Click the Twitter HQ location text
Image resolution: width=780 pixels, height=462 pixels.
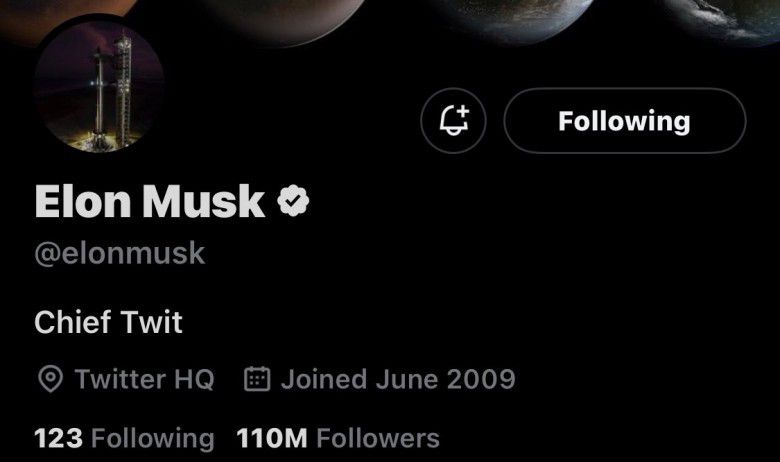point(144,380)
